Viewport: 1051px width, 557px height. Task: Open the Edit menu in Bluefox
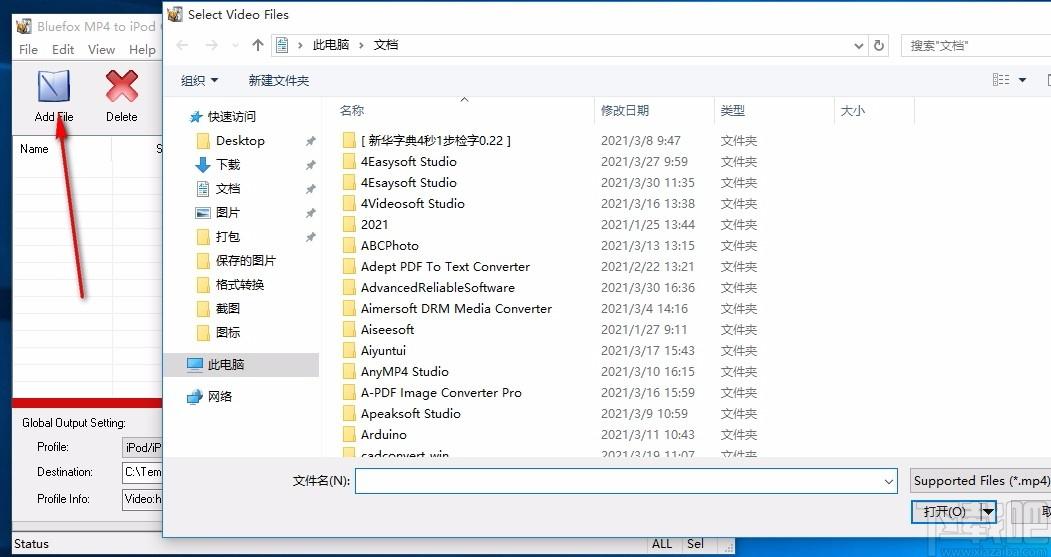pyautogui.click(x=63, y=50)
